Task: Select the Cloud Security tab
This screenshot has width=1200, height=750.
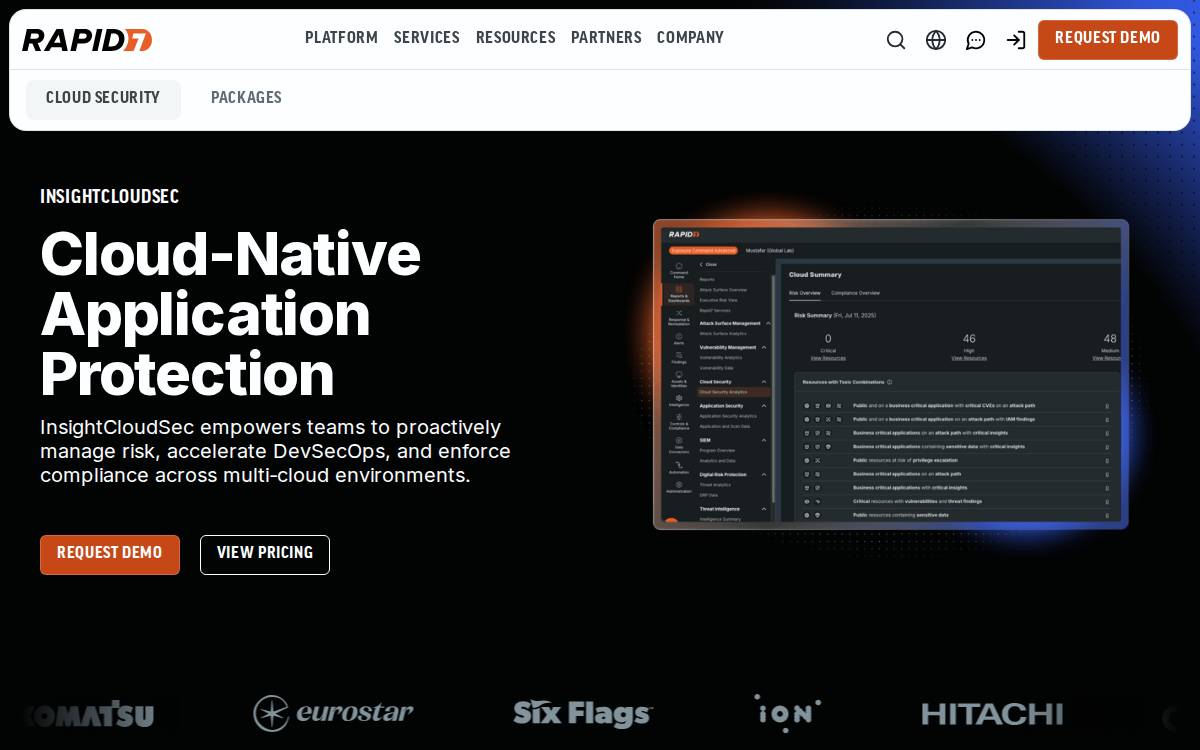Action: [x=103, y=99]
